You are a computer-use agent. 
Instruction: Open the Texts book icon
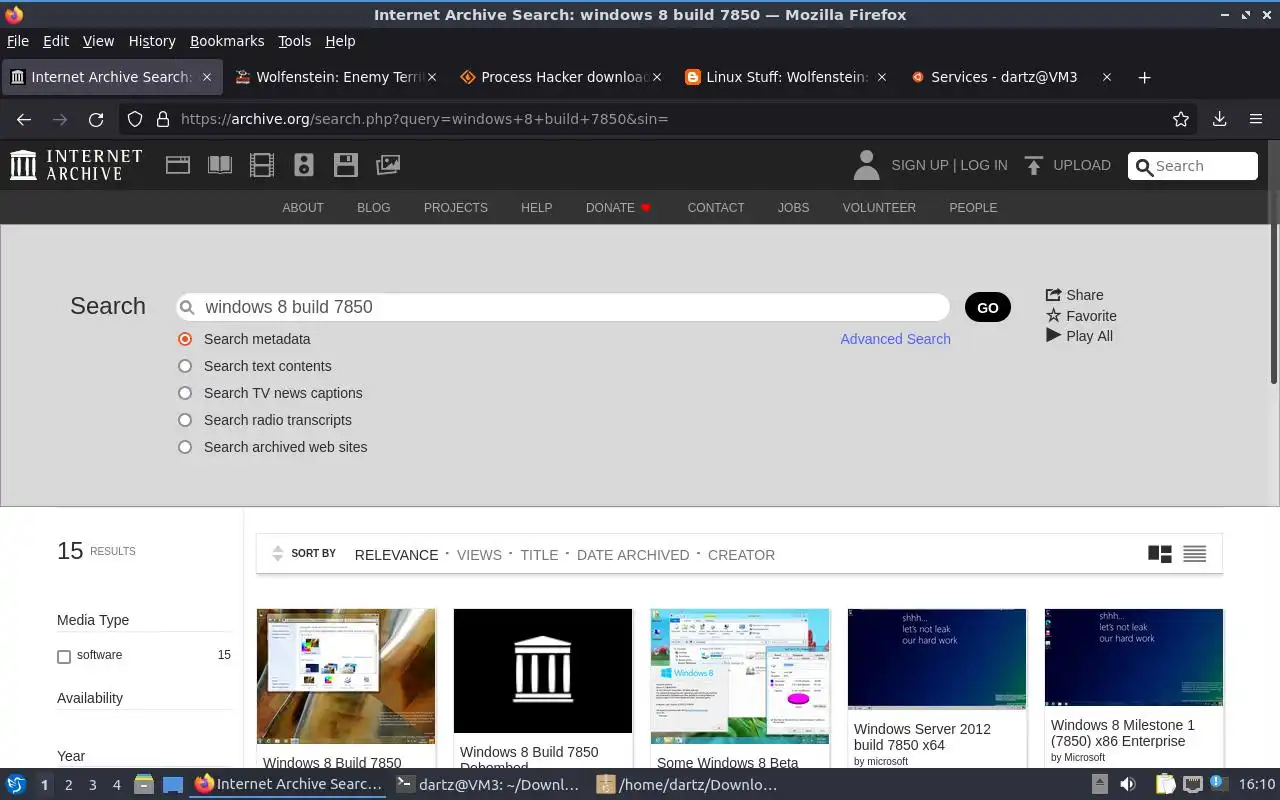pos(220,165)
